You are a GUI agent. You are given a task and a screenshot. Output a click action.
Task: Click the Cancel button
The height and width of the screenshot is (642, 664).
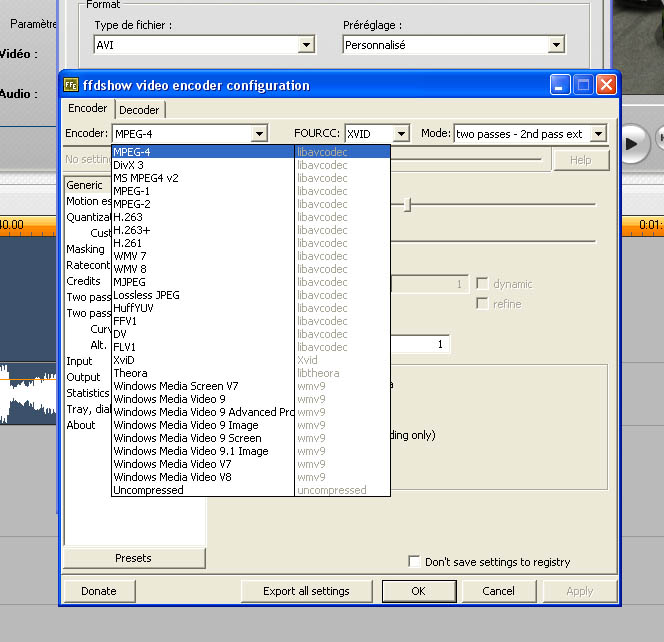pyautogui.click(x=499, y=591)
